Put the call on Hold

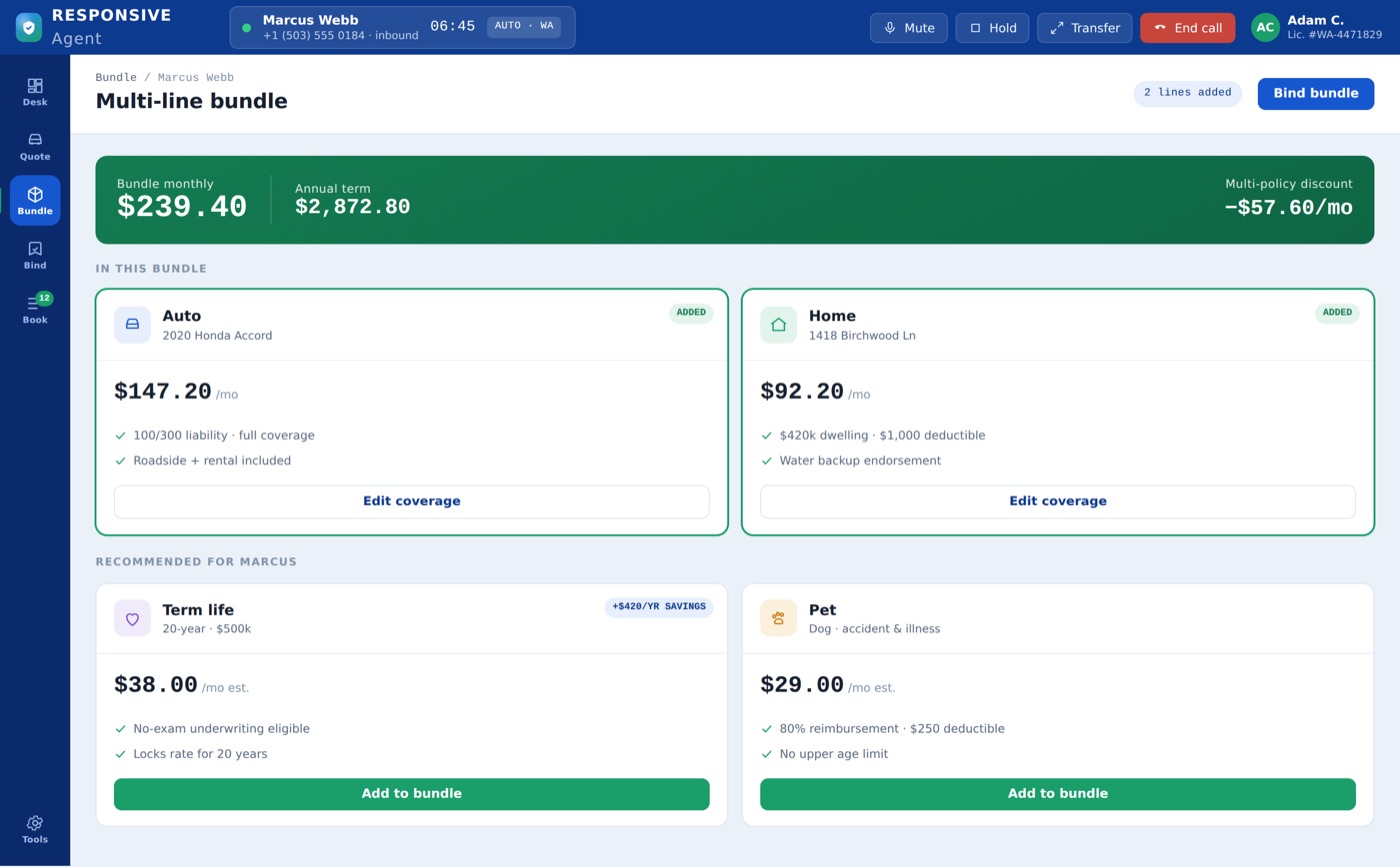992,28
